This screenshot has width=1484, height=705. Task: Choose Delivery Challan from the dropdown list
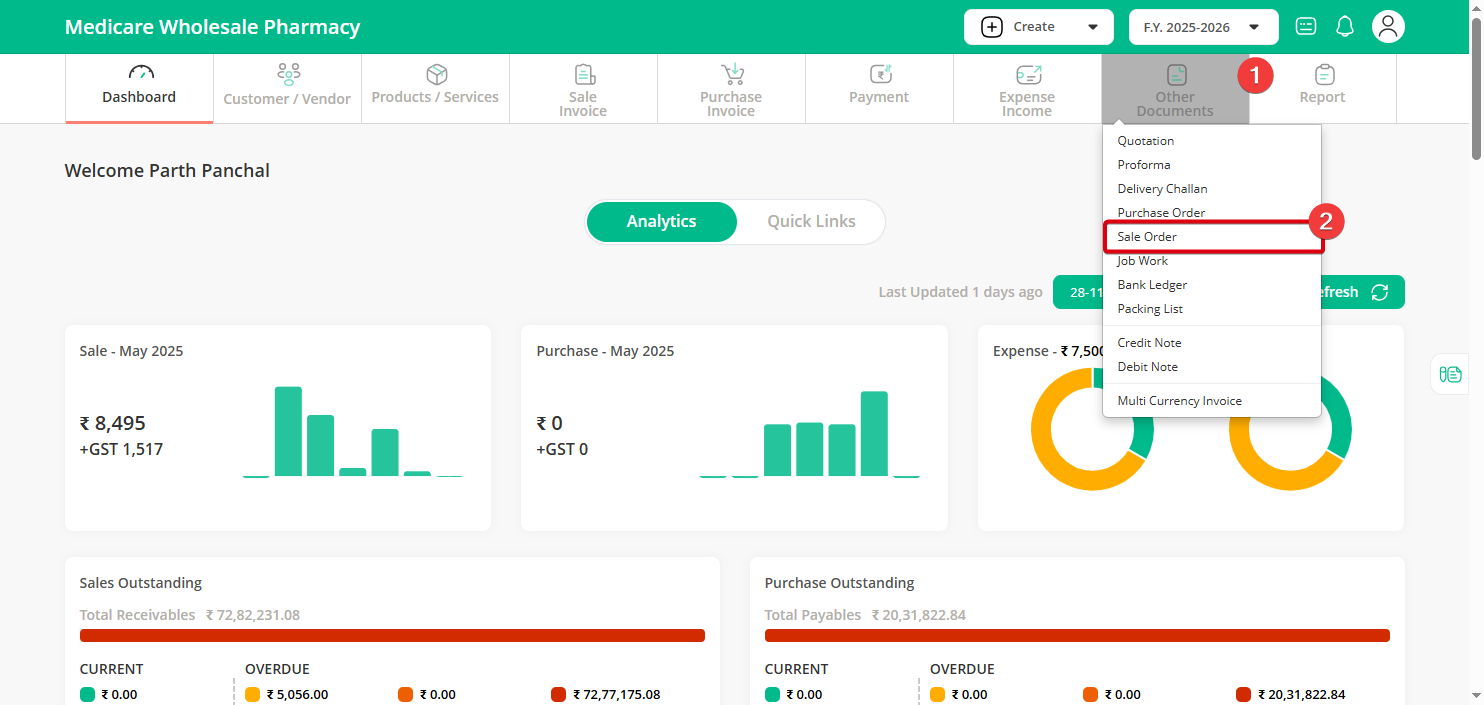tap(1162, 189)
